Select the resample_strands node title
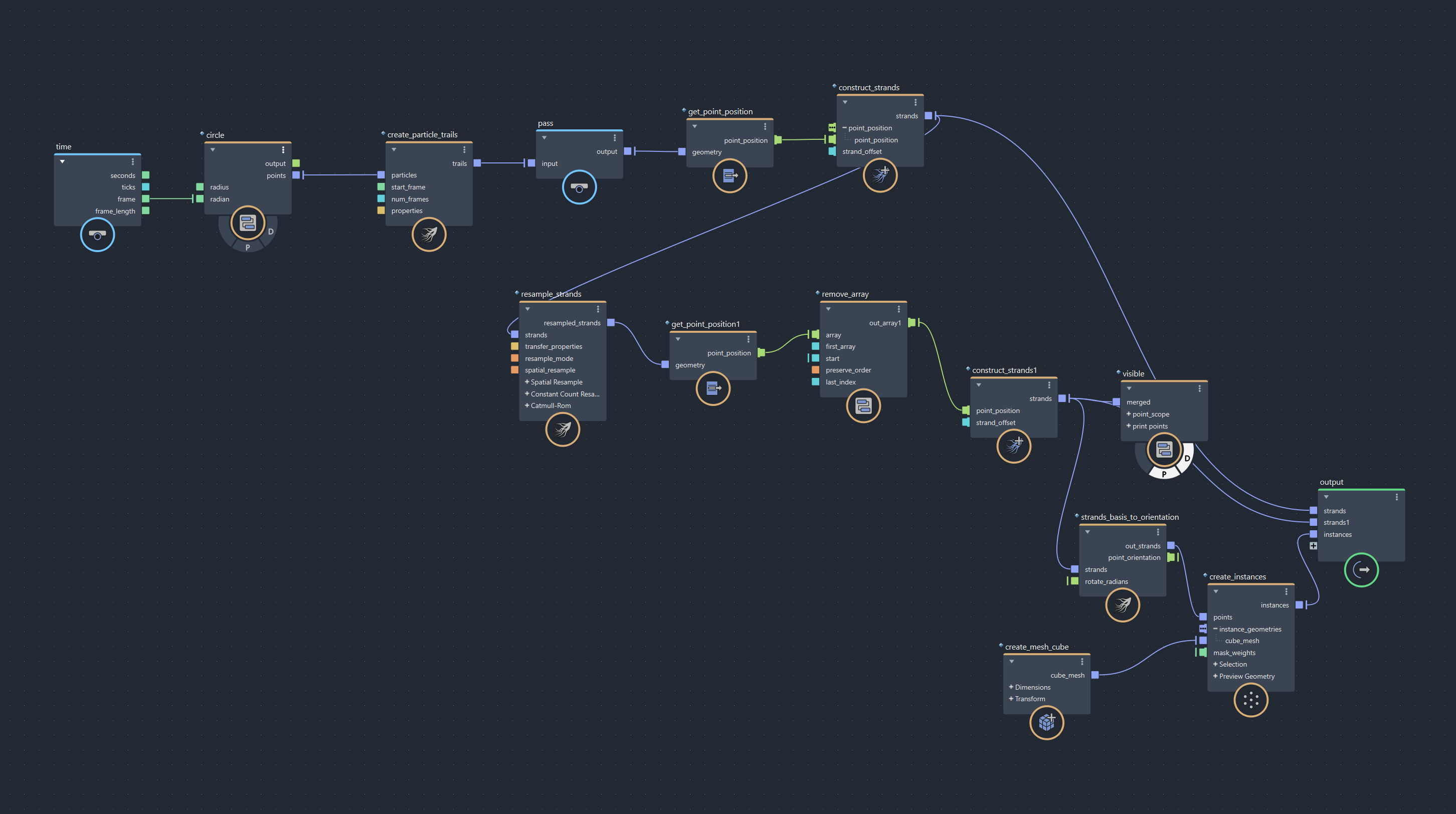The height and width of the screenshot is (814, 1456). click(x=551, y=294)
